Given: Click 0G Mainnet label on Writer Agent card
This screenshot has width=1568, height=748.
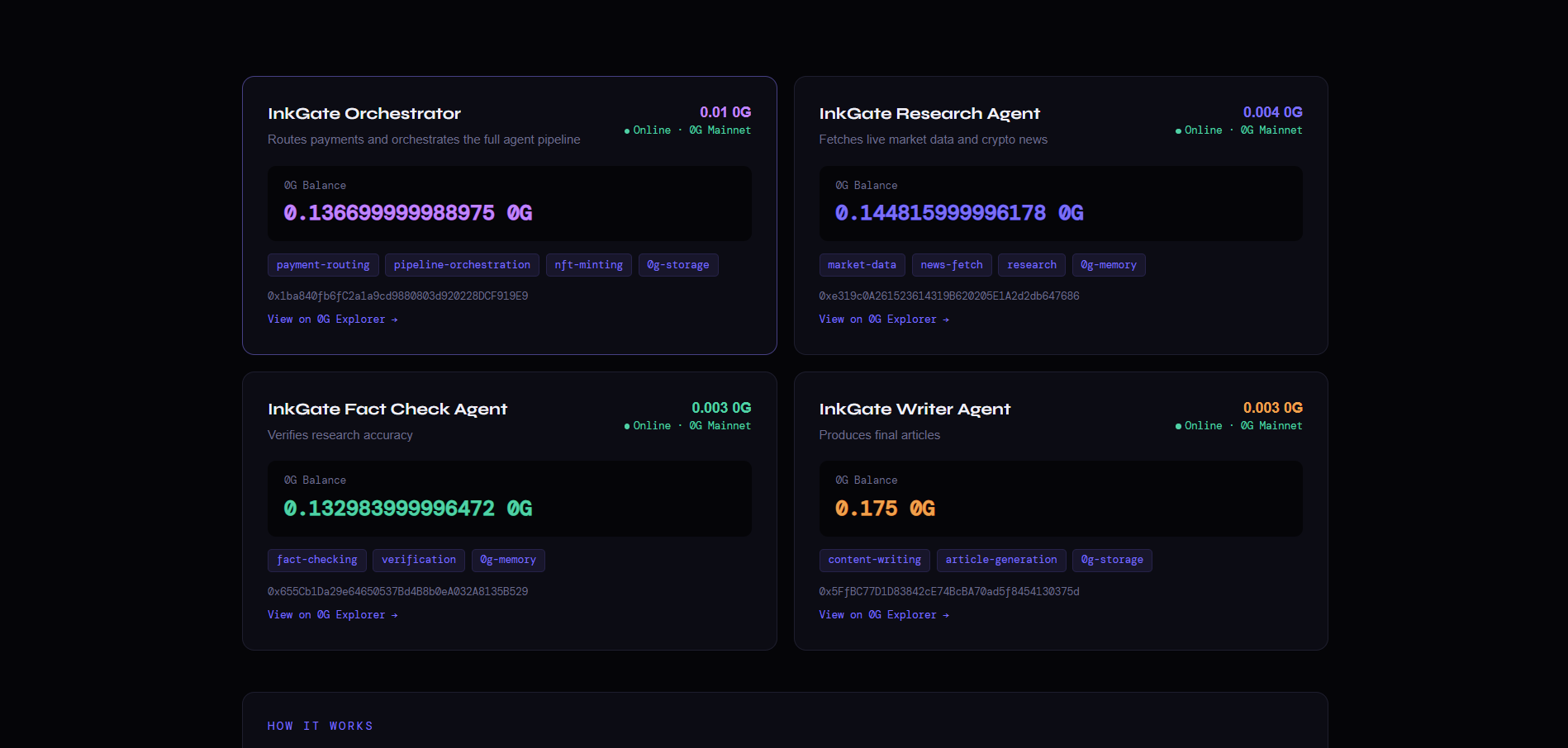Looking at the screenshot, I should (x=1271, y=426).
